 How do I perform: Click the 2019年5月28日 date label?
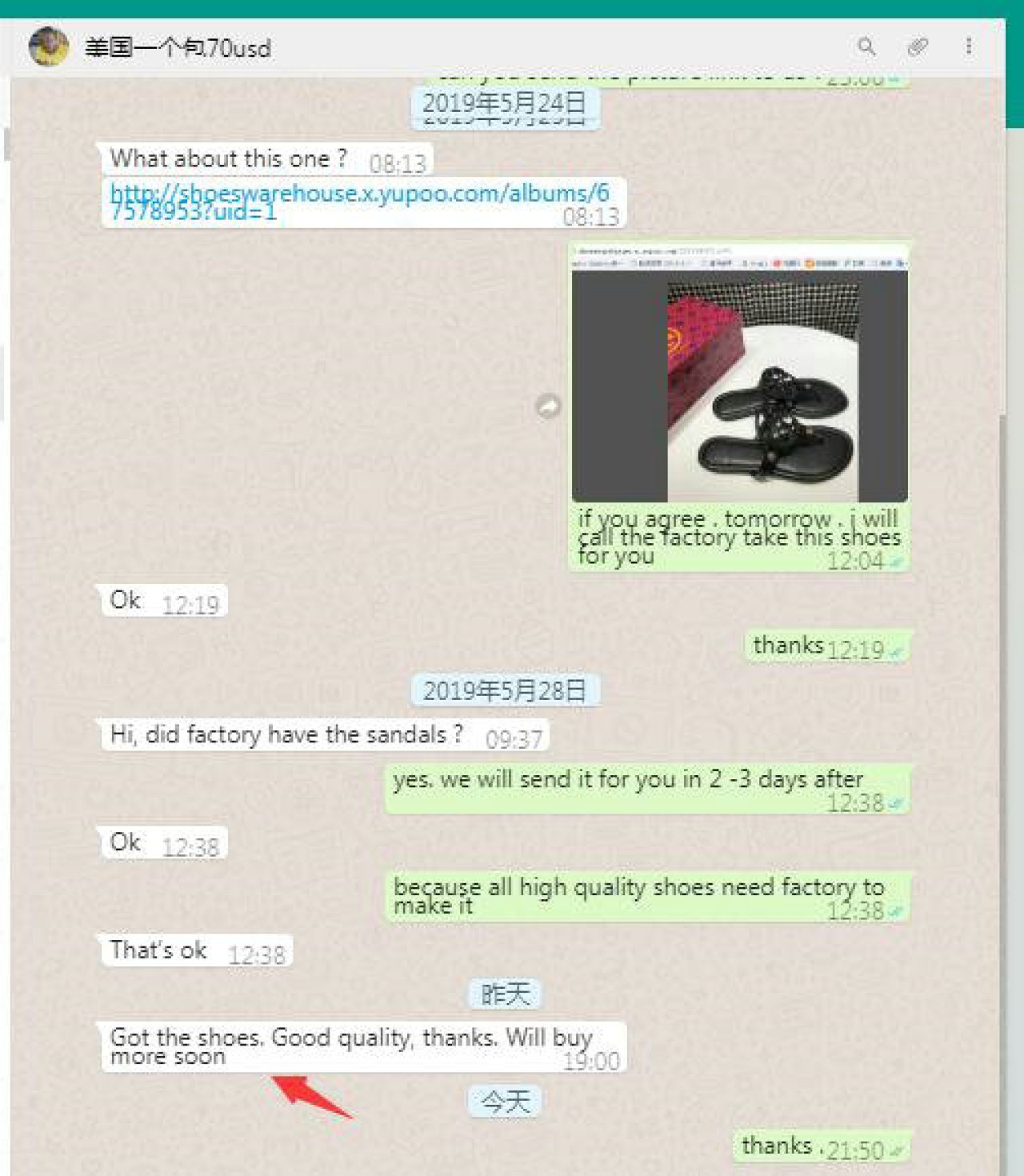[505, 690]
